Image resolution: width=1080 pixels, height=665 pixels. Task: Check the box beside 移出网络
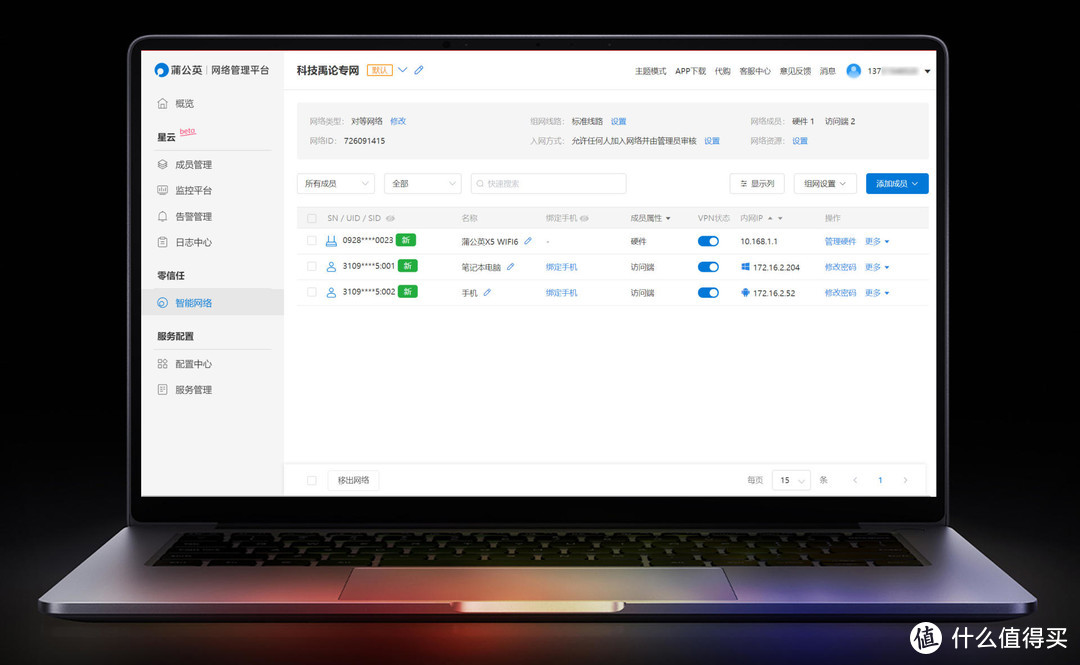coord(311,480)
